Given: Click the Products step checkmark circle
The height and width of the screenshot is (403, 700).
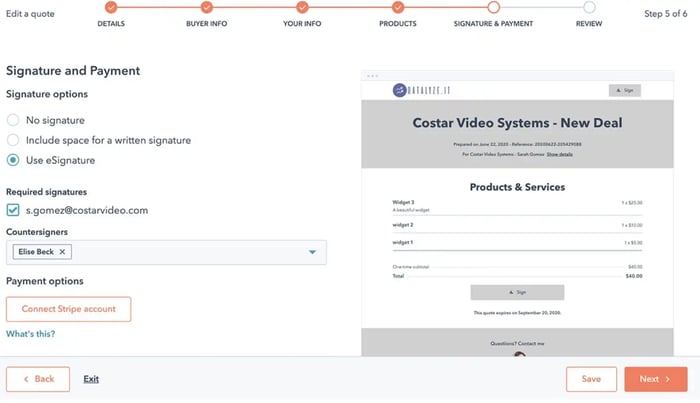Looking at the screenshot, I should 398,7.
